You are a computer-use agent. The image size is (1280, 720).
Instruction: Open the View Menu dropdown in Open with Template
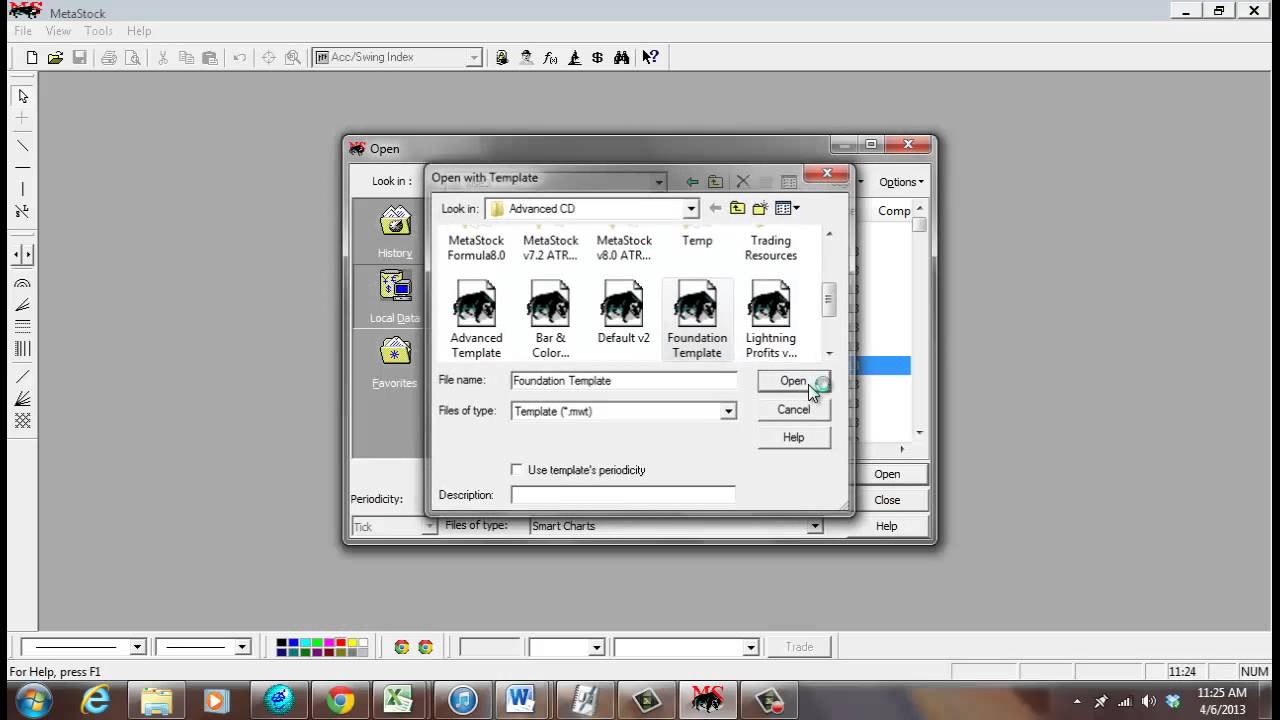pos(788,208)
